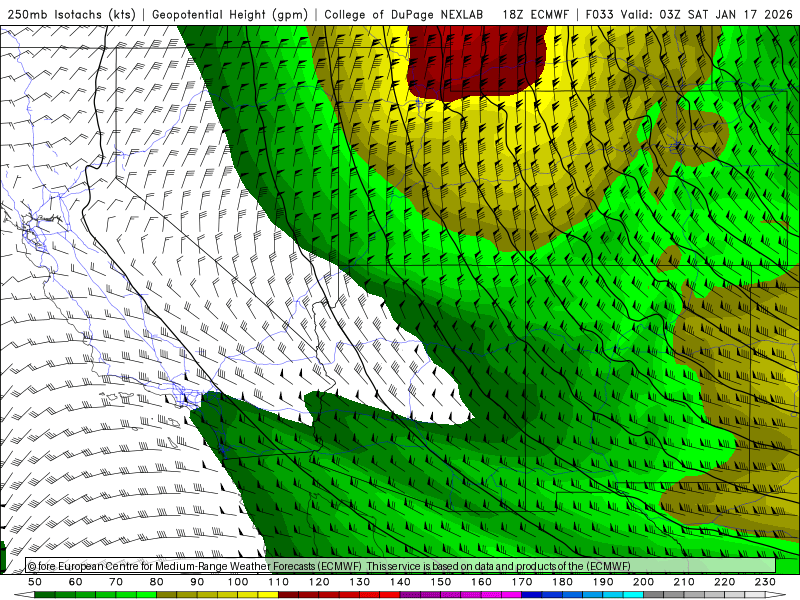Image resolution: width=800 pixels, height=600 pixels.
Task: Click the dark blue swatch just right of 170
Action: tap(532, 595)
